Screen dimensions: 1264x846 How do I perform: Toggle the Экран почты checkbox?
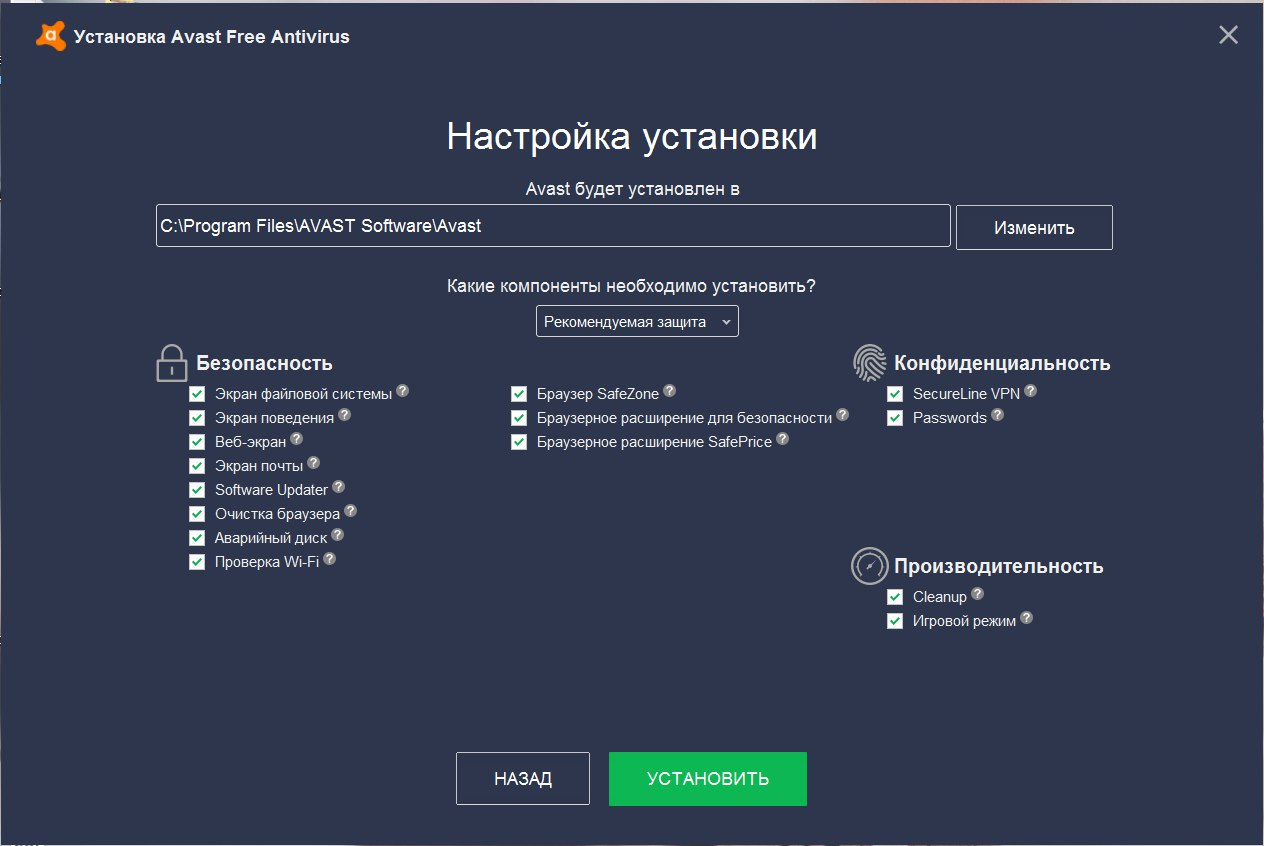coord(197,465)
